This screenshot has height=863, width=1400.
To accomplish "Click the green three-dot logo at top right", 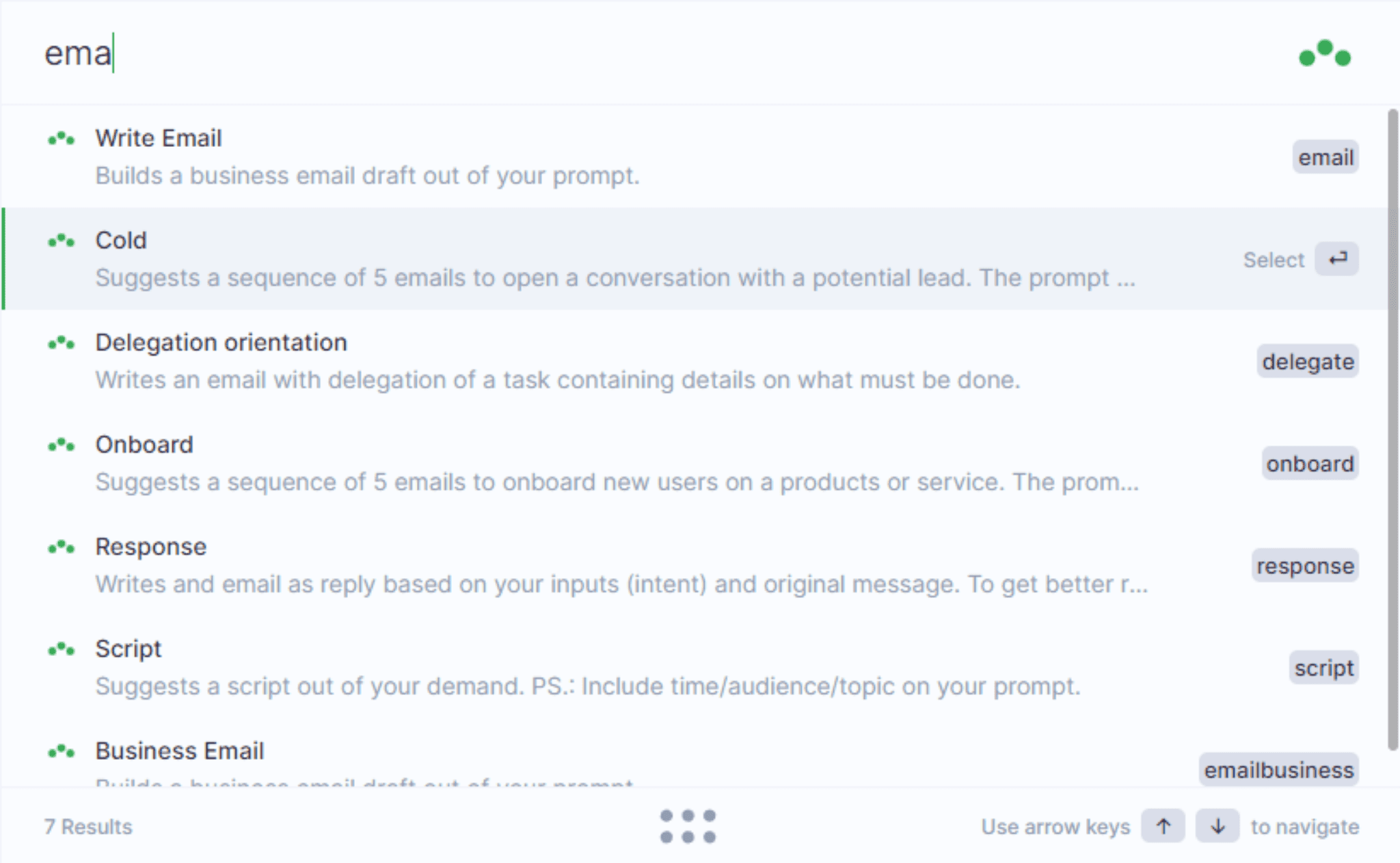I will tap(1325, 53).
